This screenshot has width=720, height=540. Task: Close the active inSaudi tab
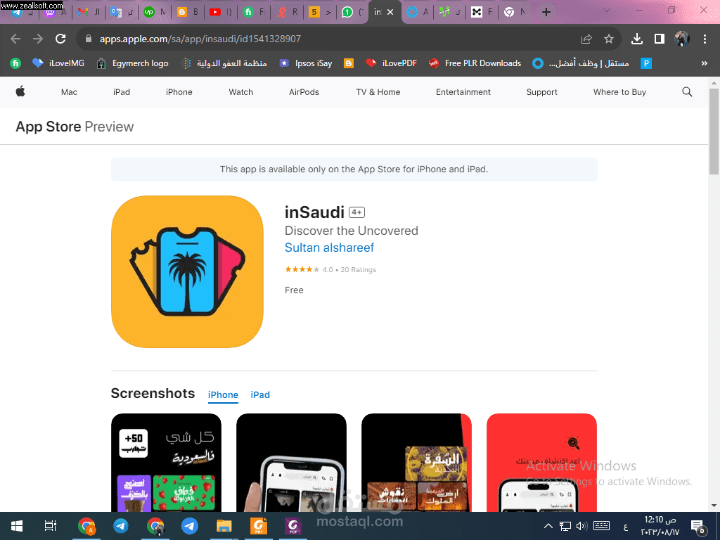(390, 12)
